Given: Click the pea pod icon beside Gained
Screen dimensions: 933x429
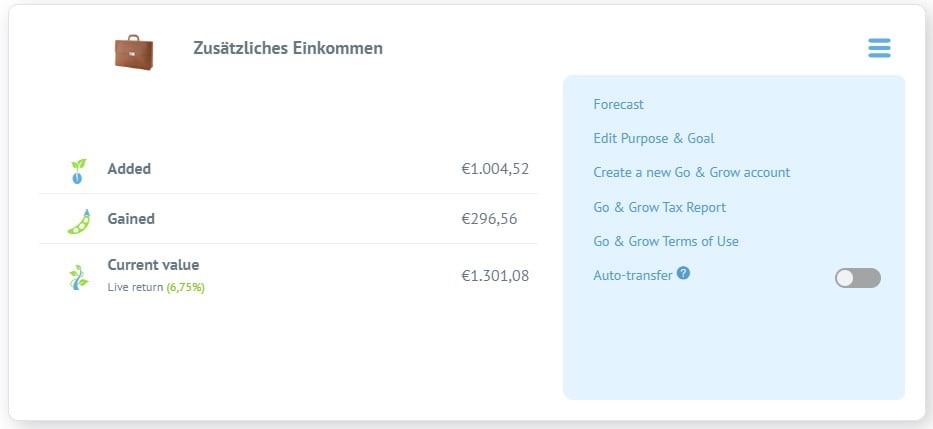Looking at the screenshot, I should pos(79,221).
